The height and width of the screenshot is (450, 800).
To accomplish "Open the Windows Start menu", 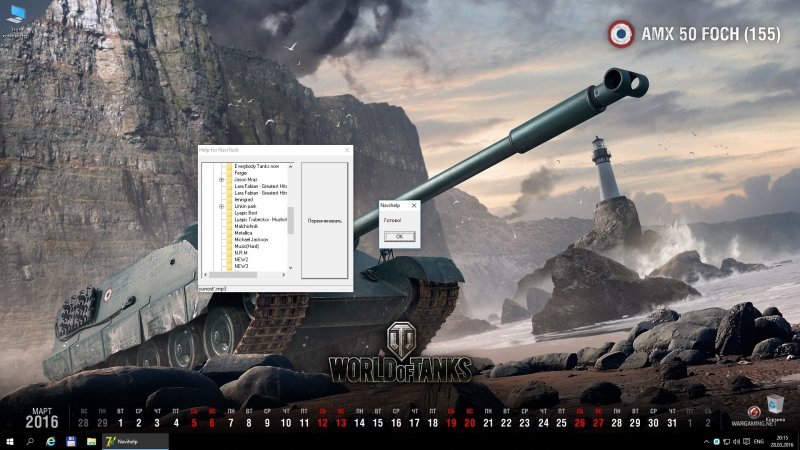I will tap(9, 441).
